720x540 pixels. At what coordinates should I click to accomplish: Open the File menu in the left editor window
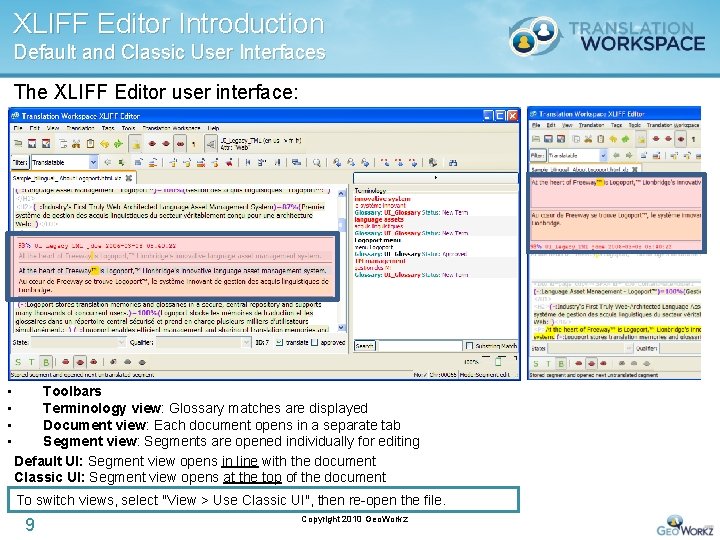click(x=18, y=128)
